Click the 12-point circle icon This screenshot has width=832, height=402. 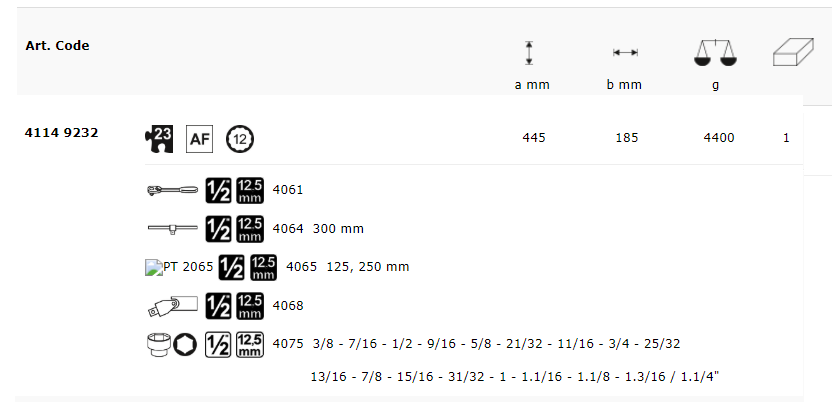pos(240,138)
